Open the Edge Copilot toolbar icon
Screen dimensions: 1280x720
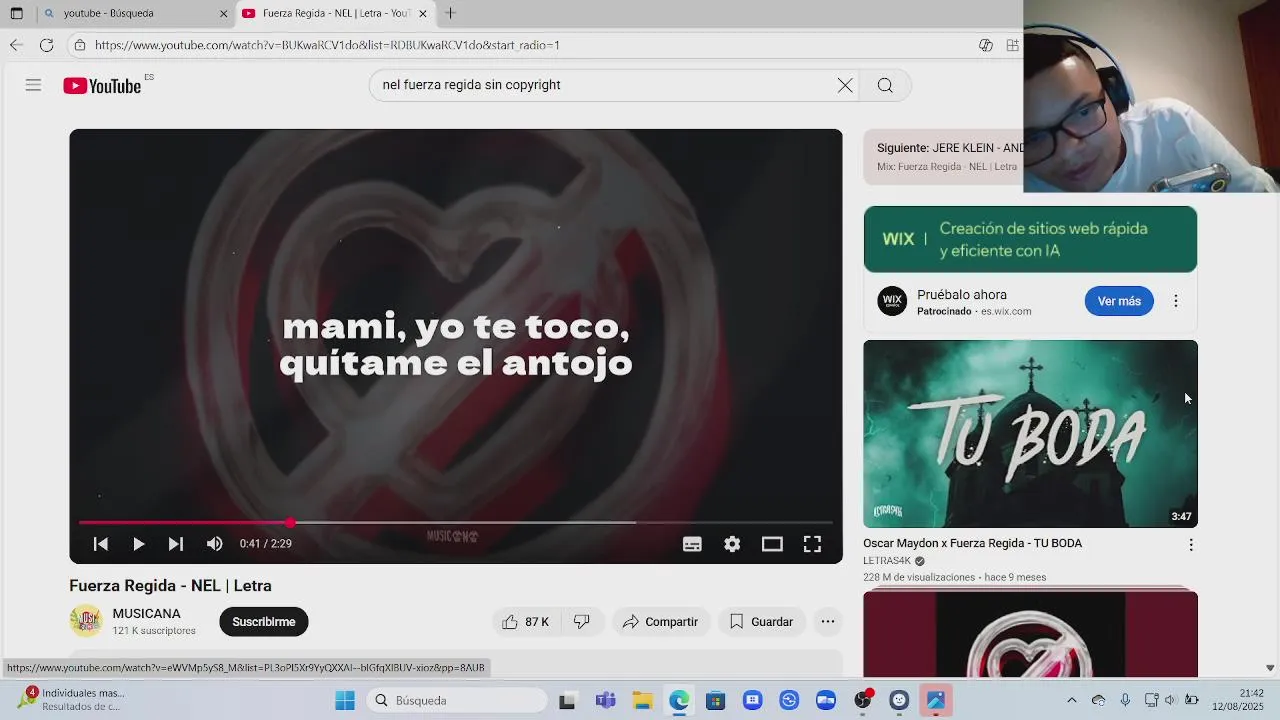(x=986, y=45)
